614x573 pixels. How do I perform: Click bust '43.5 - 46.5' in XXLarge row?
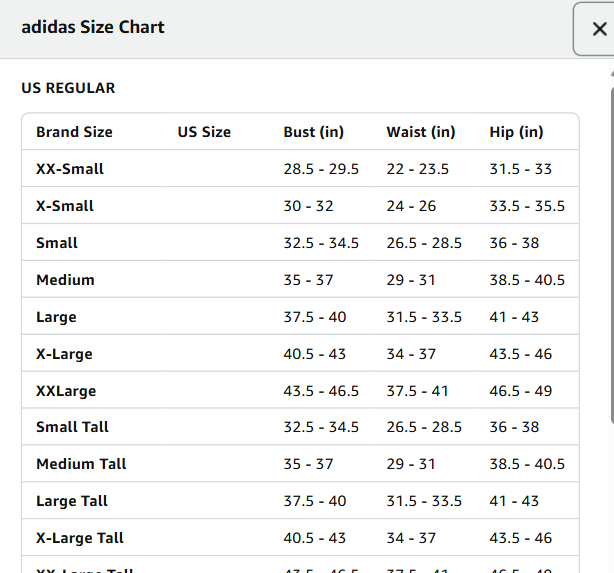coord(321,391)
